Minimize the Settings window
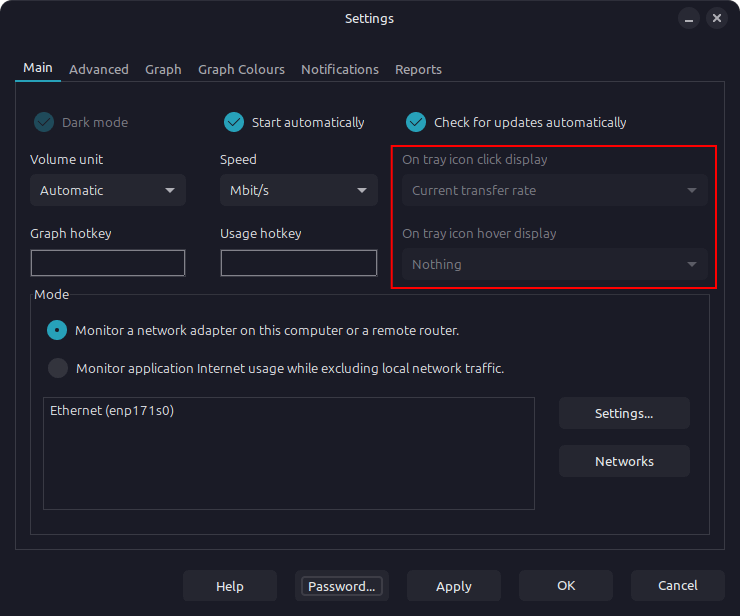Viewport: 740px width, 616px height. [688, 18]
